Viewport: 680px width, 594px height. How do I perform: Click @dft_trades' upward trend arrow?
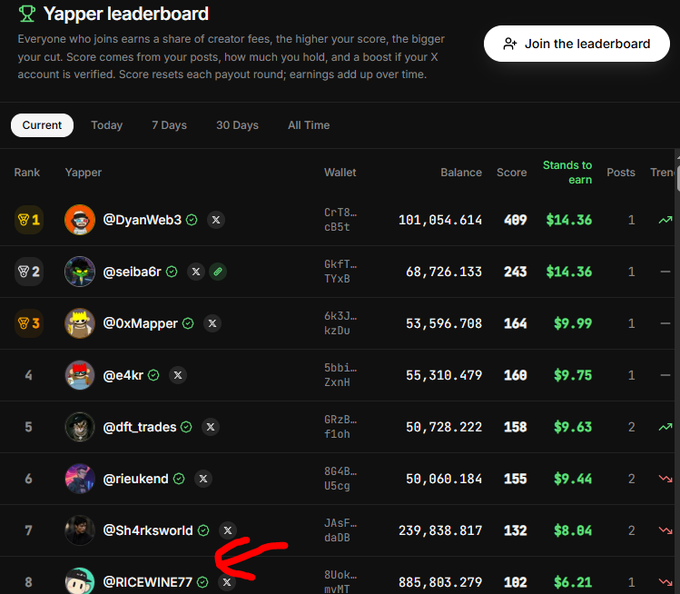point(665,427)
